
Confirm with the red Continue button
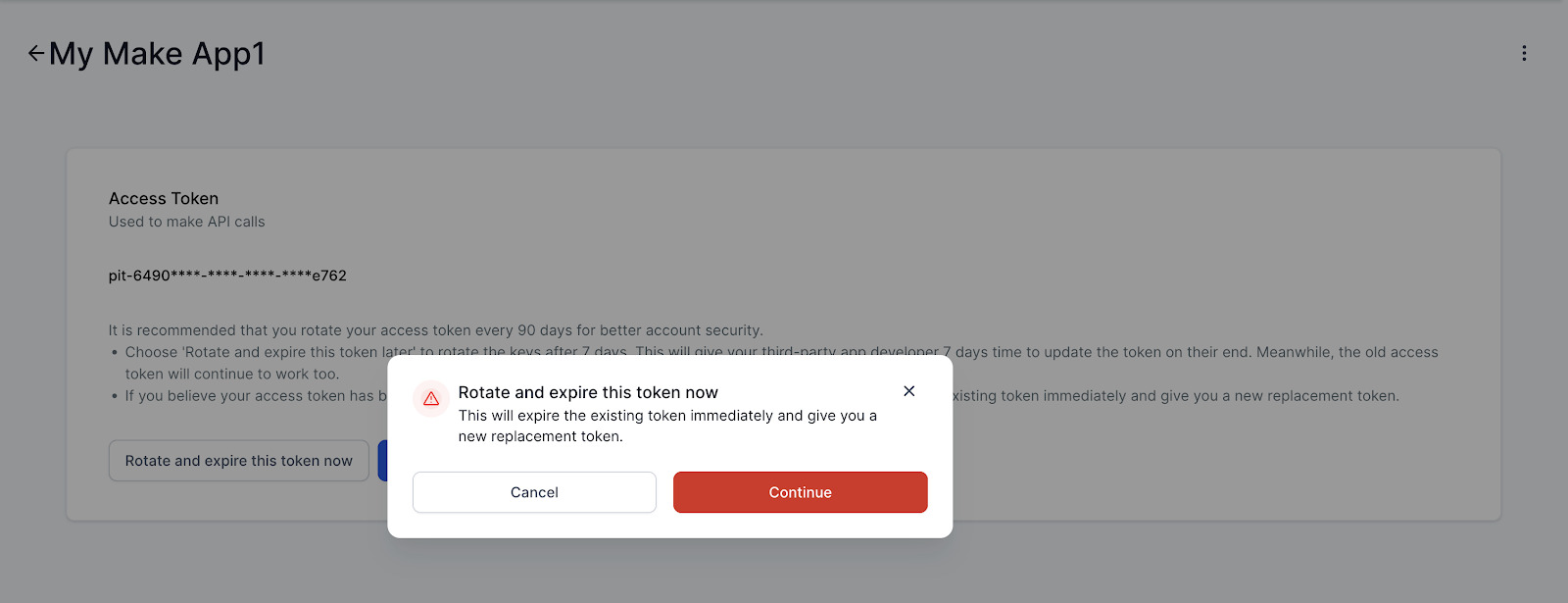click(800, 492)
